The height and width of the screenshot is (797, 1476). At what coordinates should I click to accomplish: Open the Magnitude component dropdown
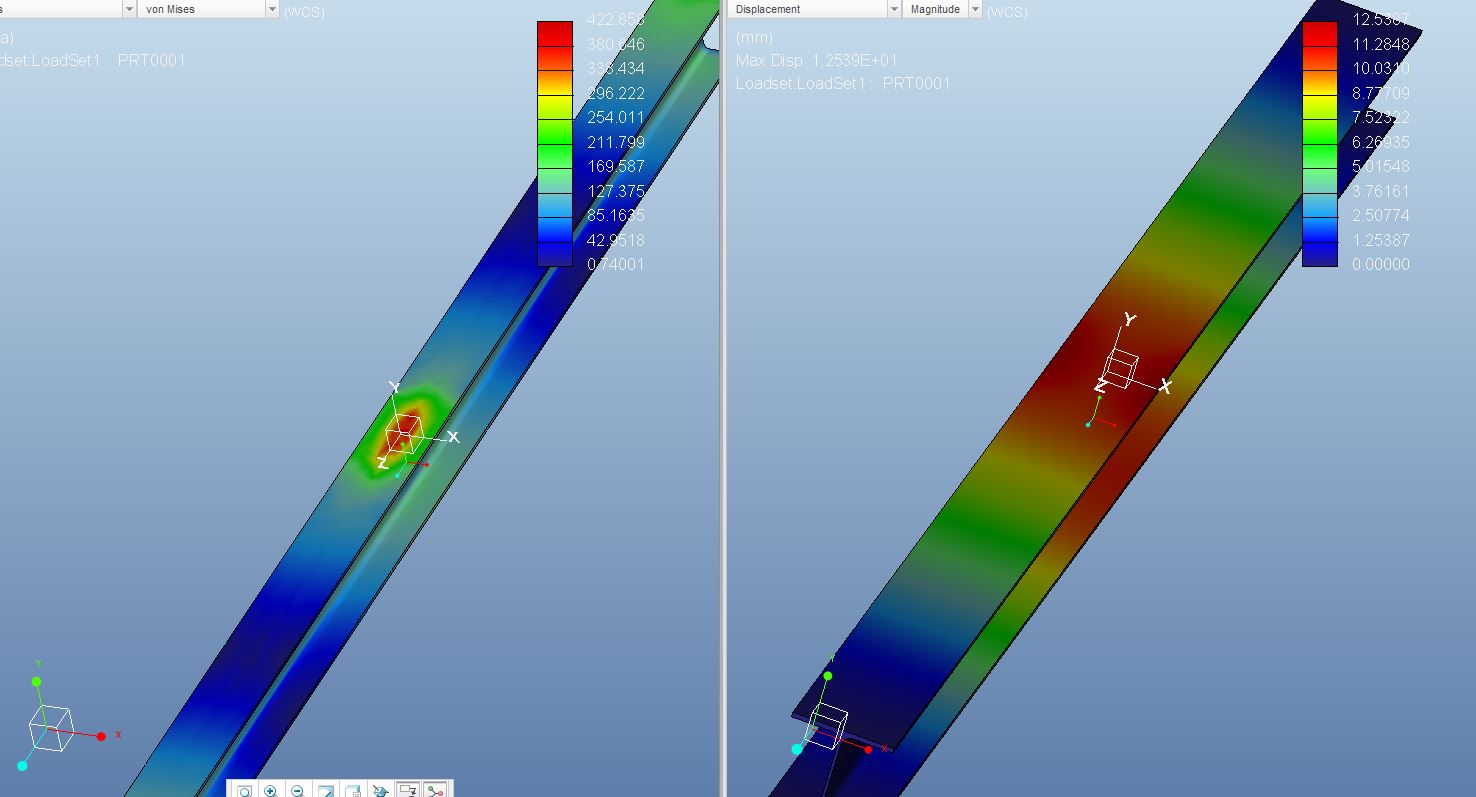tap(975, 9)
